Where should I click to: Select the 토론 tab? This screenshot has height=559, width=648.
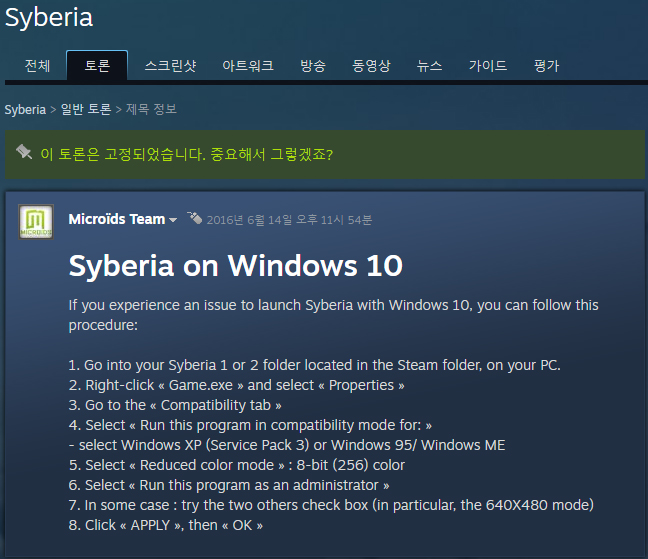point(97,65)
